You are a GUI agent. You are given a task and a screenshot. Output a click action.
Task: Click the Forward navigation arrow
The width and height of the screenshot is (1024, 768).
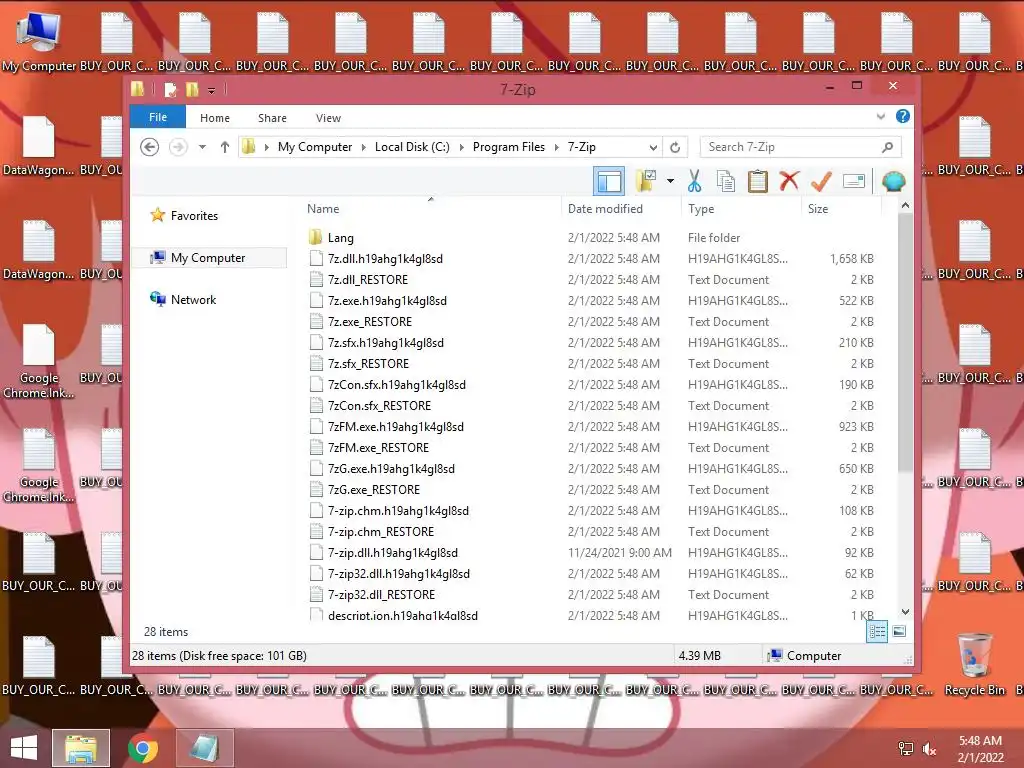tap(178, 147)
